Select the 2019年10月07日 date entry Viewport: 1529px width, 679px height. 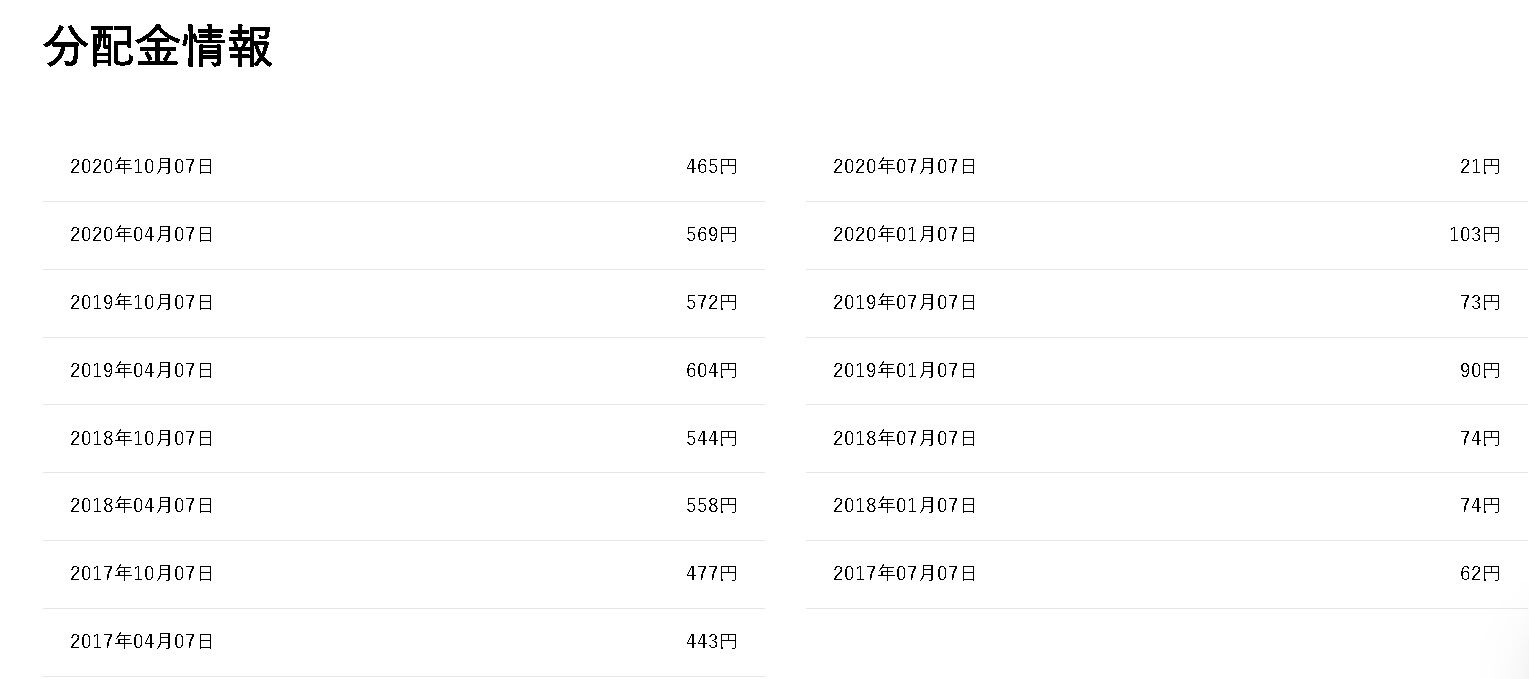click(142, 303)
